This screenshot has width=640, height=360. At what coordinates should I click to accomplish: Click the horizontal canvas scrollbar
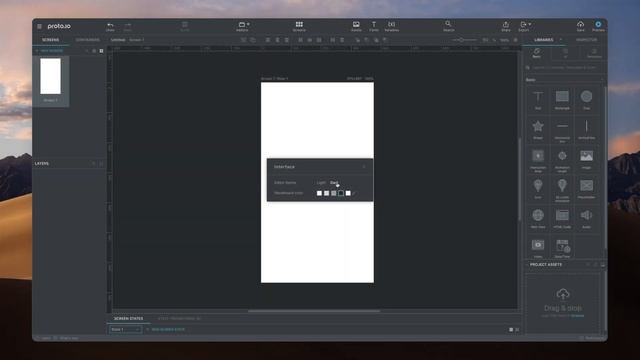314,311
